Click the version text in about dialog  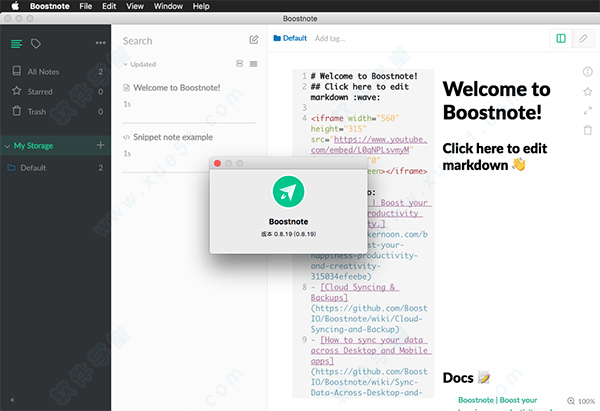point(289,234)
